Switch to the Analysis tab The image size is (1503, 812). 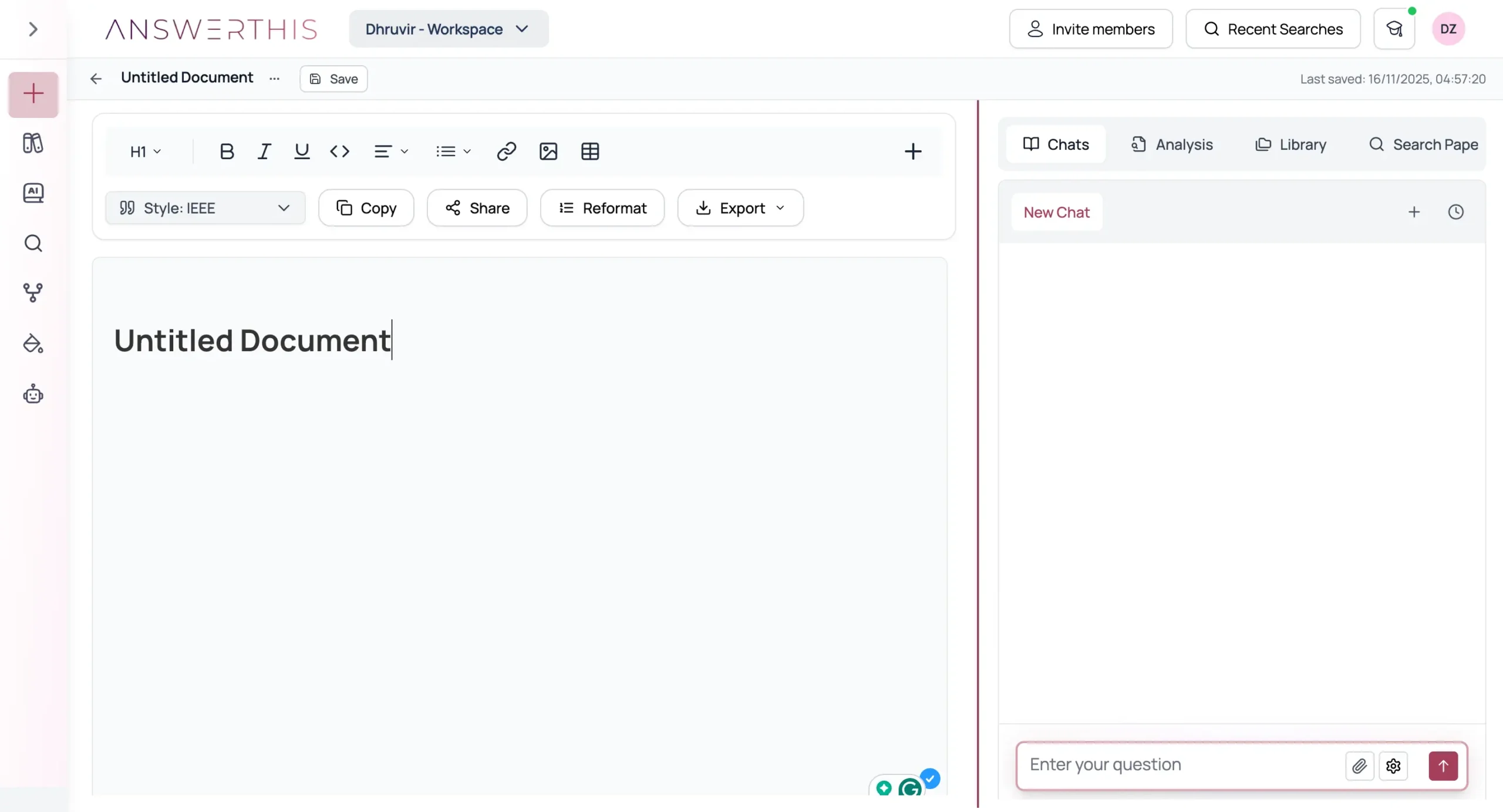tap(1172, 144)
